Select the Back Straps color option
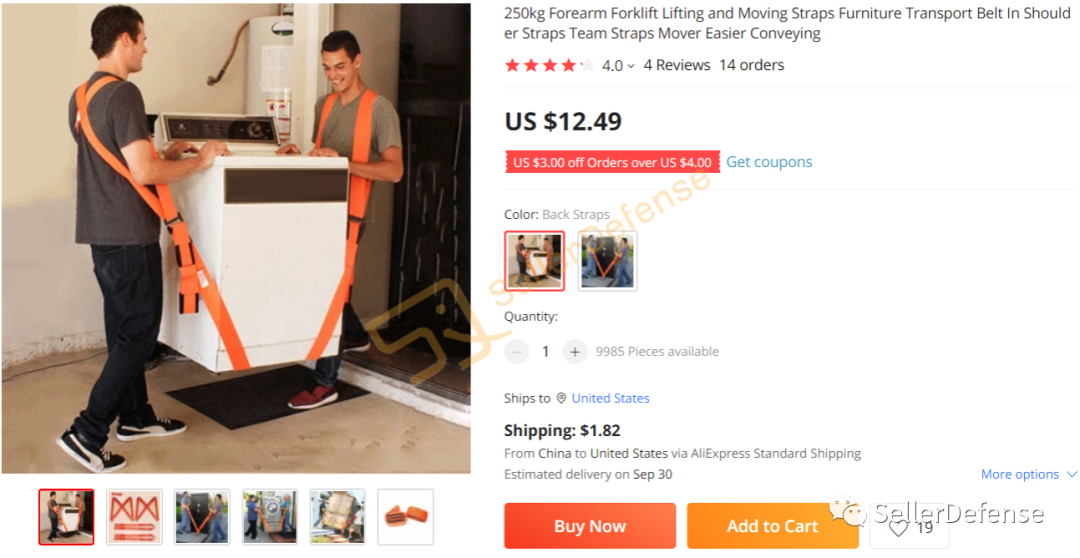 pyautogui.click(x=534, y=261)
